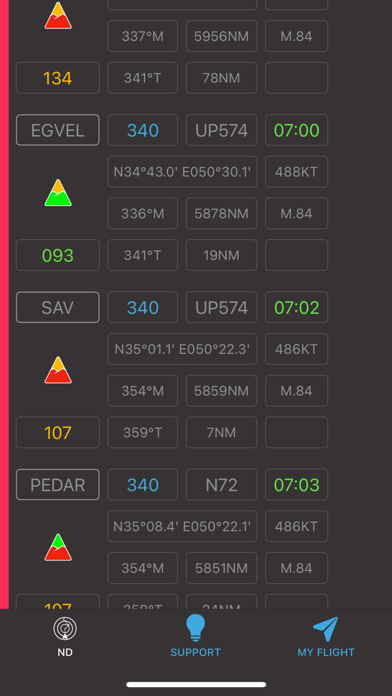Tap the empty field right of 78NM

[297, 78]
